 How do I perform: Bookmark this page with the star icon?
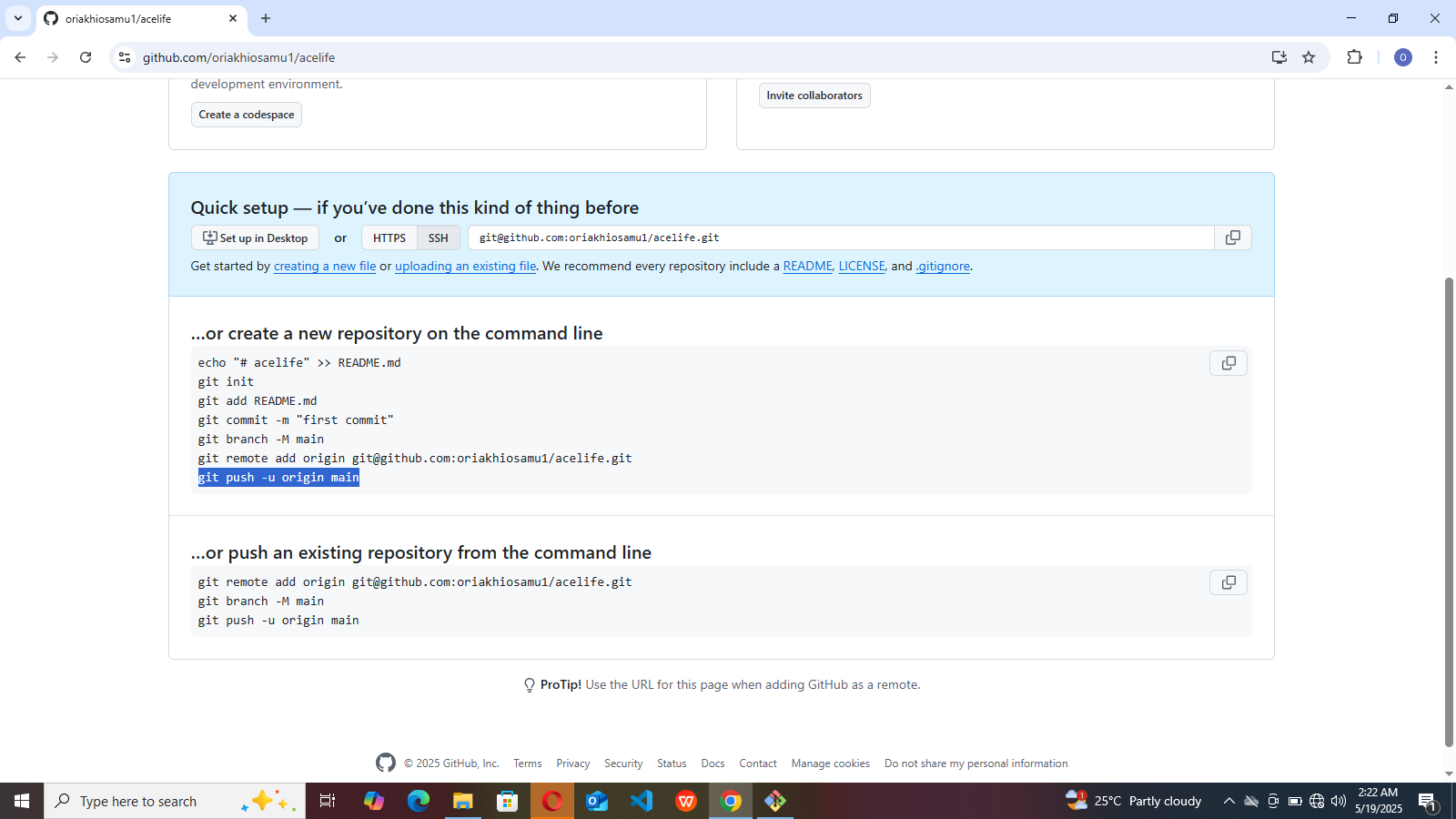(1309, 57)
